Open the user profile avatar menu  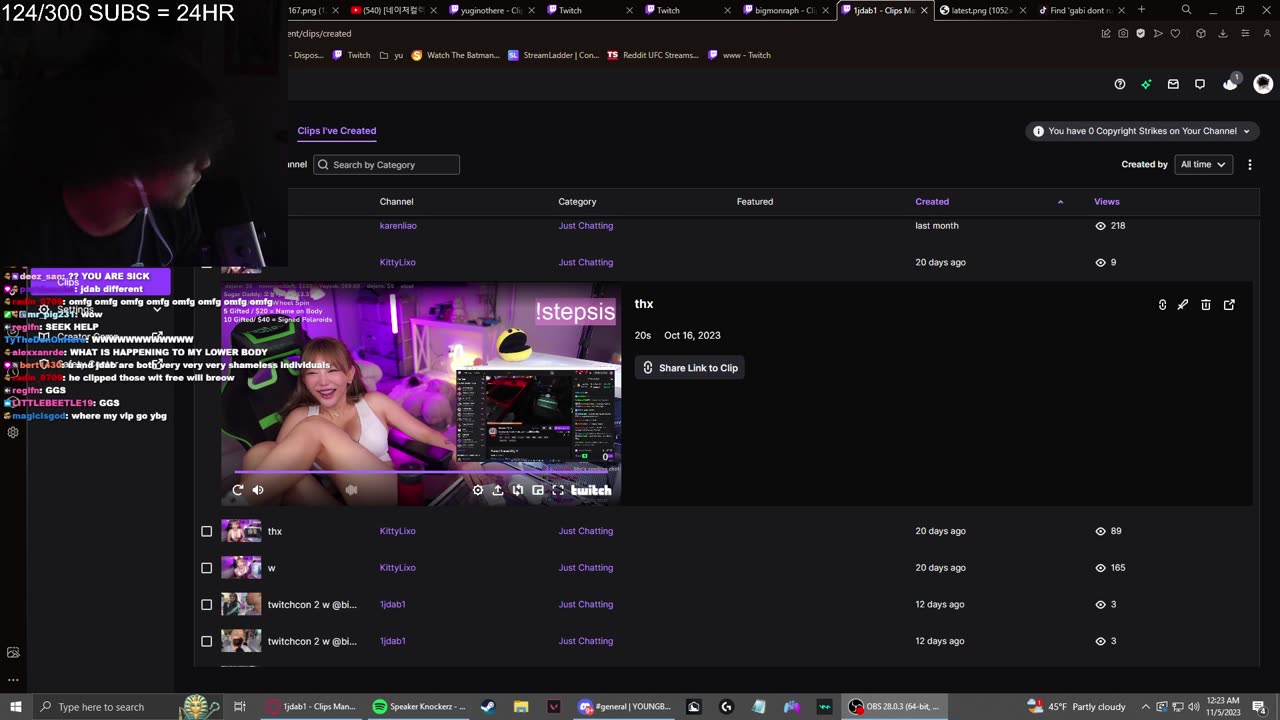click(1263, 84)
